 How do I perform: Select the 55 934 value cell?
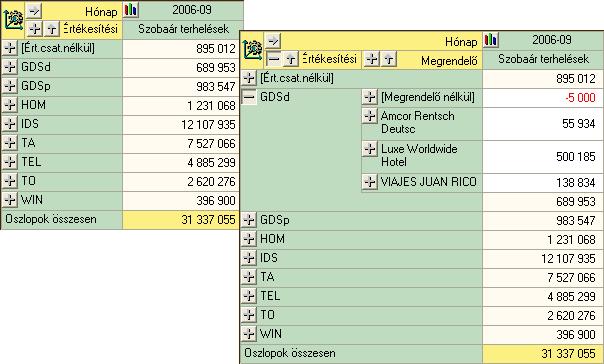543,124
